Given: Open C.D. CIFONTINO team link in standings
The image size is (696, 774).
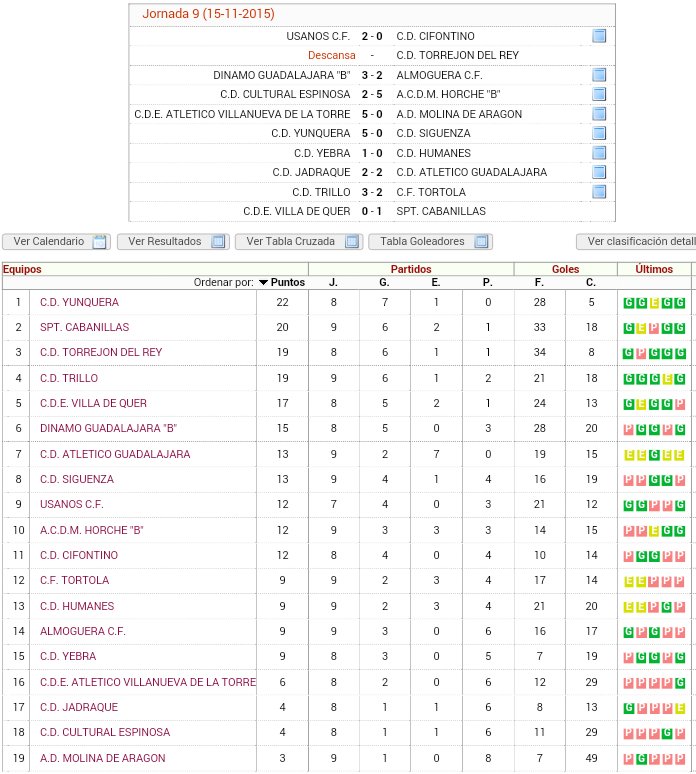Looking at the screenshot, I should (79, 555).
